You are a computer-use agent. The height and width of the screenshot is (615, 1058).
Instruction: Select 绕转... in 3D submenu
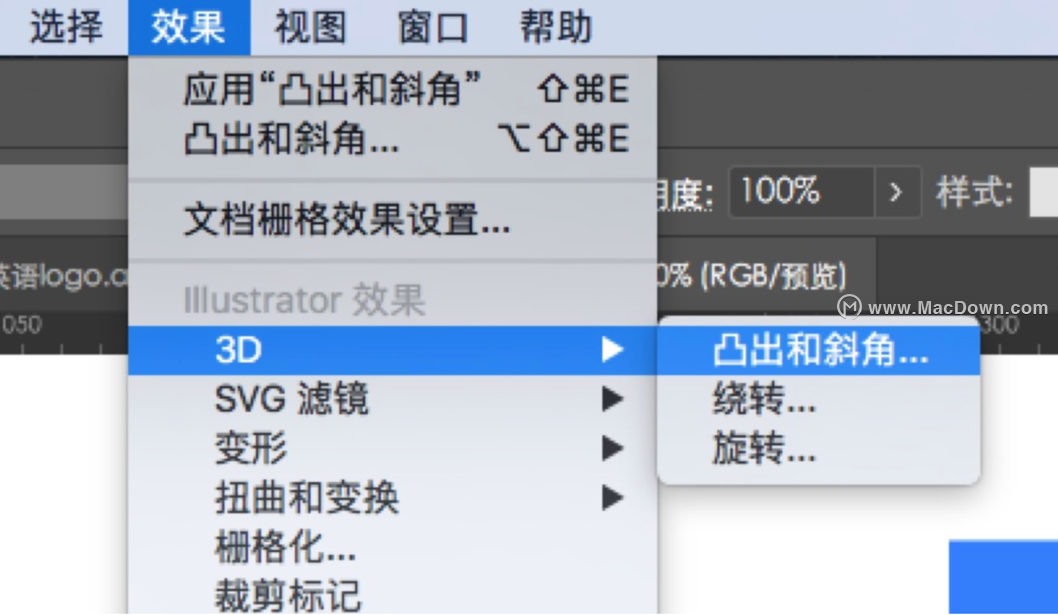[818, 399]
